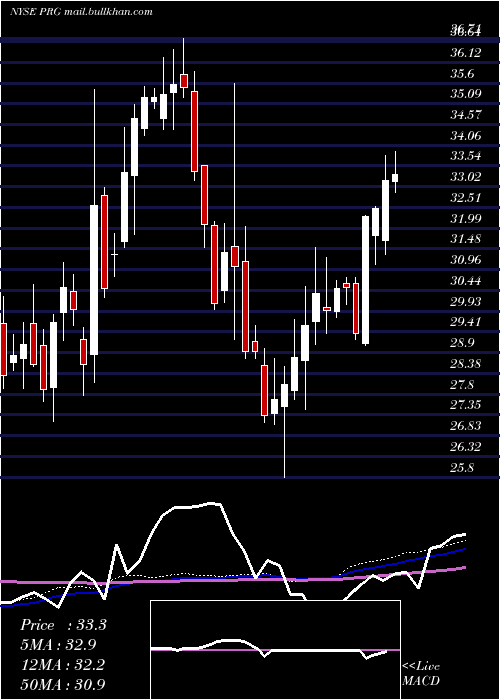500x700 pixels.
Task: Select the 27.8 price axis label
Action: point(462,384)
